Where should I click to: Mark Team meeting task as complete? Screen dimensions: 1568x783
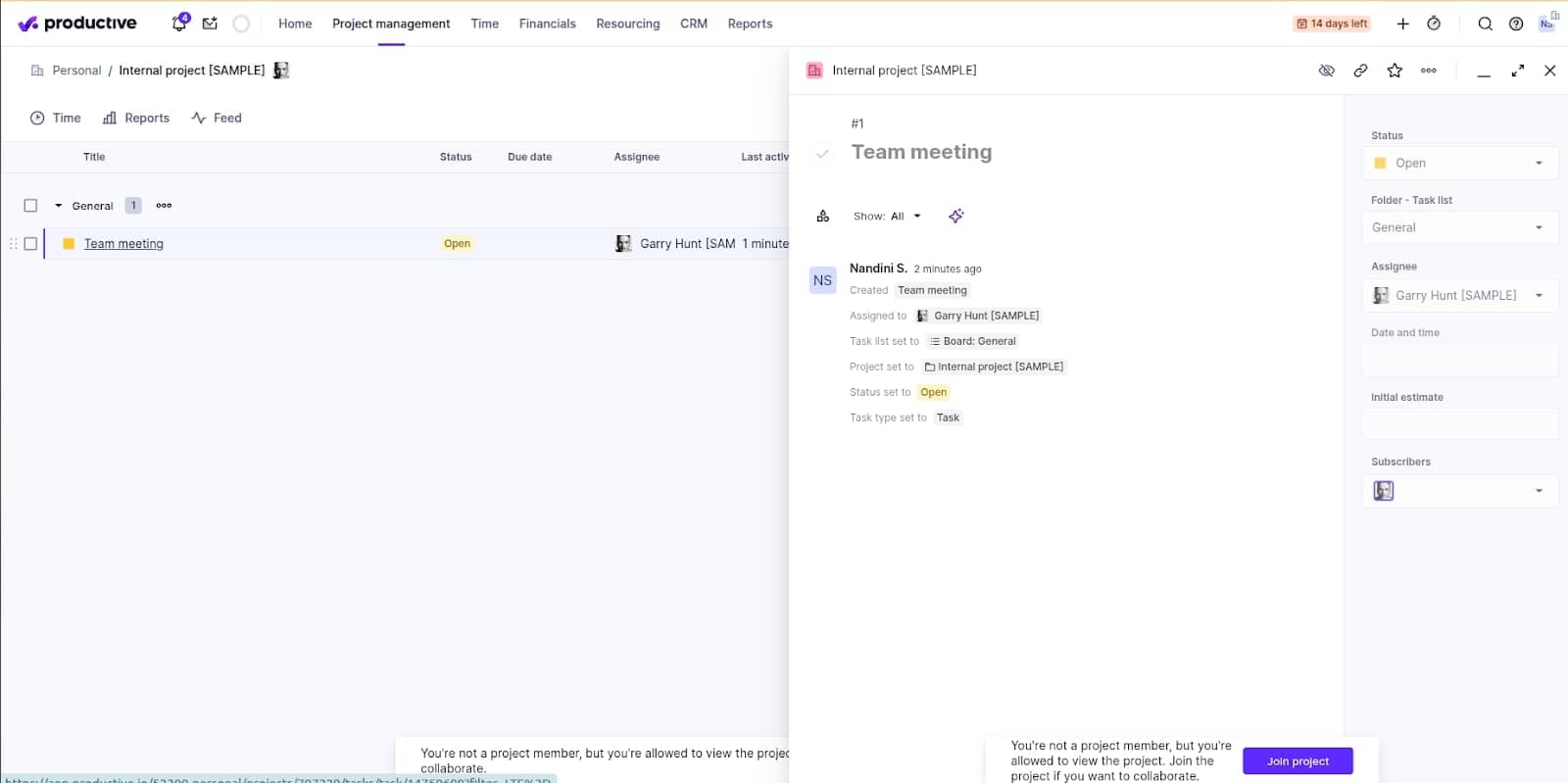pyautogui.click(x=822, y=153)
